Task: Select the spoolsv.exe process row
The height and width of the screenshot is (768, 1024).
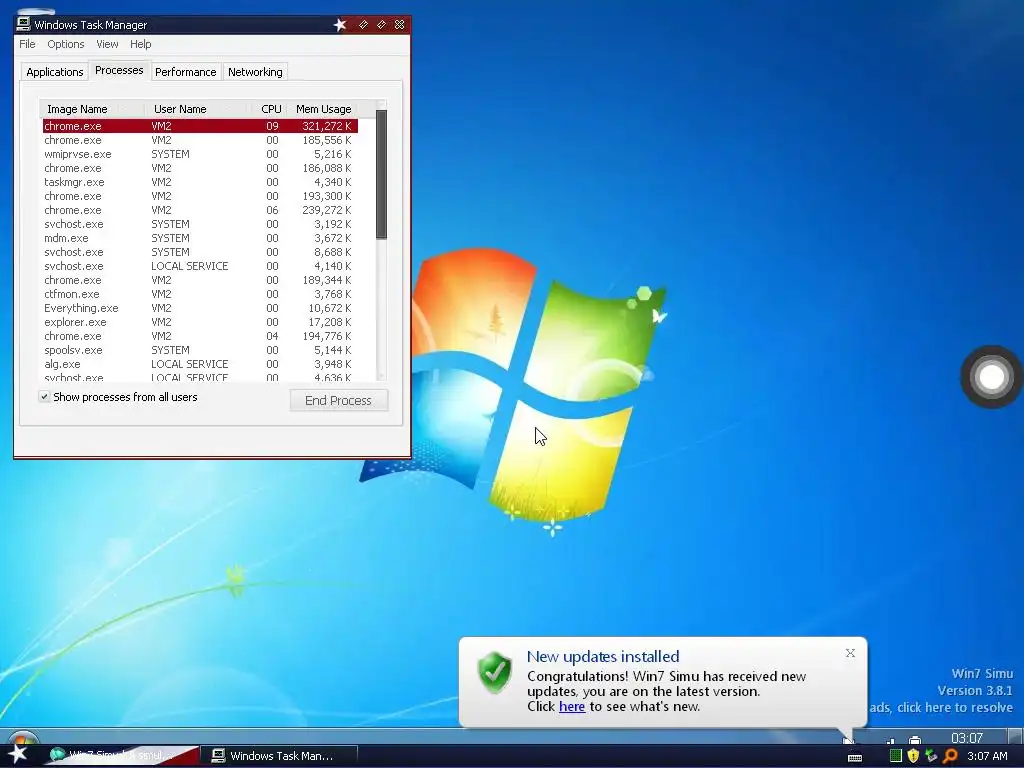Action: 200,351
